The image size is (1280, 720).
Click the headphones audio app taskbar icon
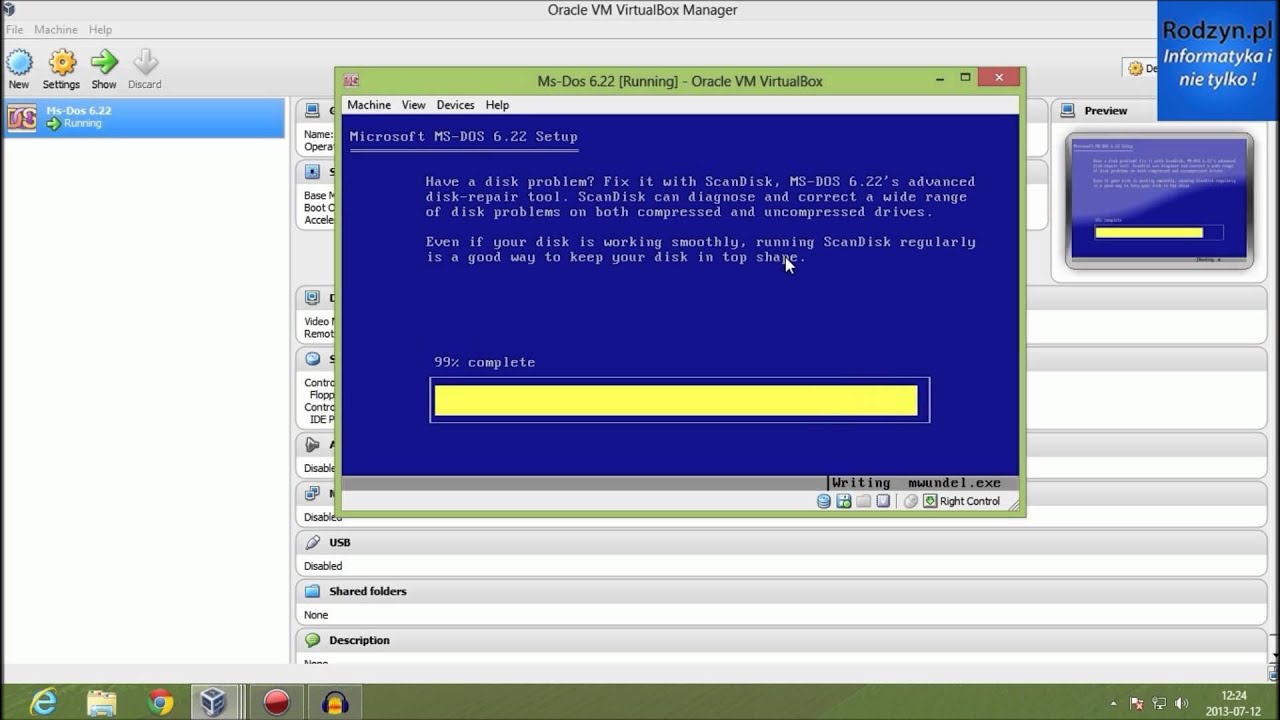335,703
